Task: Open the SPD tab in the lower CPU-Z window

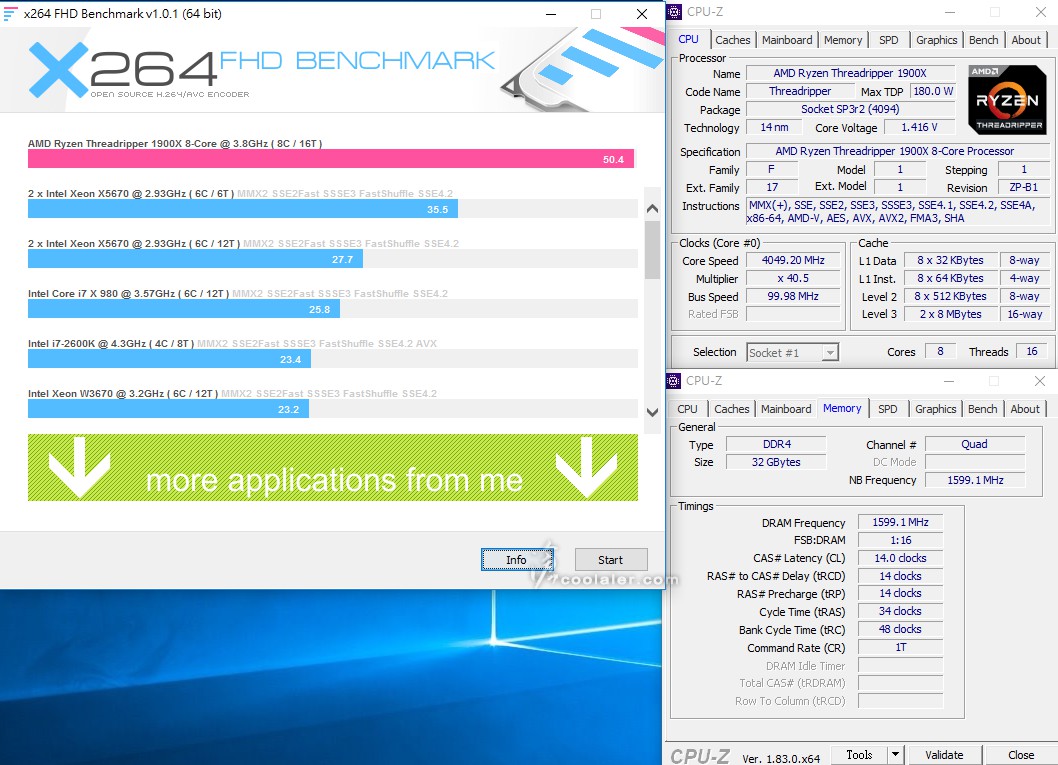Action: click(887, 409)
